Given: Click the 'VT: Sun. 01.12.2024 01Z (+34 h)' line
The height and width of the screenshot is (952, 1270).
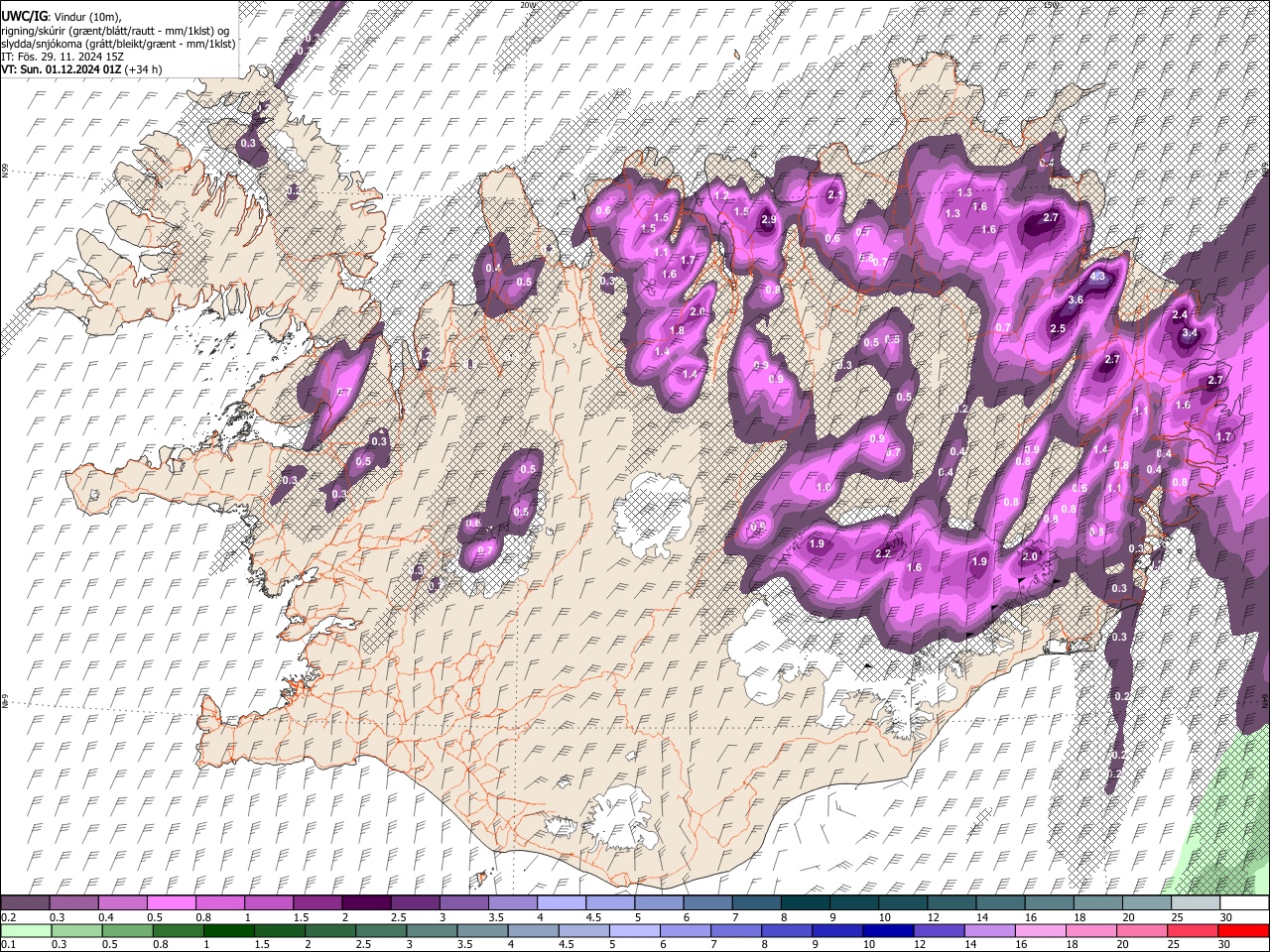Looking at the screenshot, I should point(81,70).
